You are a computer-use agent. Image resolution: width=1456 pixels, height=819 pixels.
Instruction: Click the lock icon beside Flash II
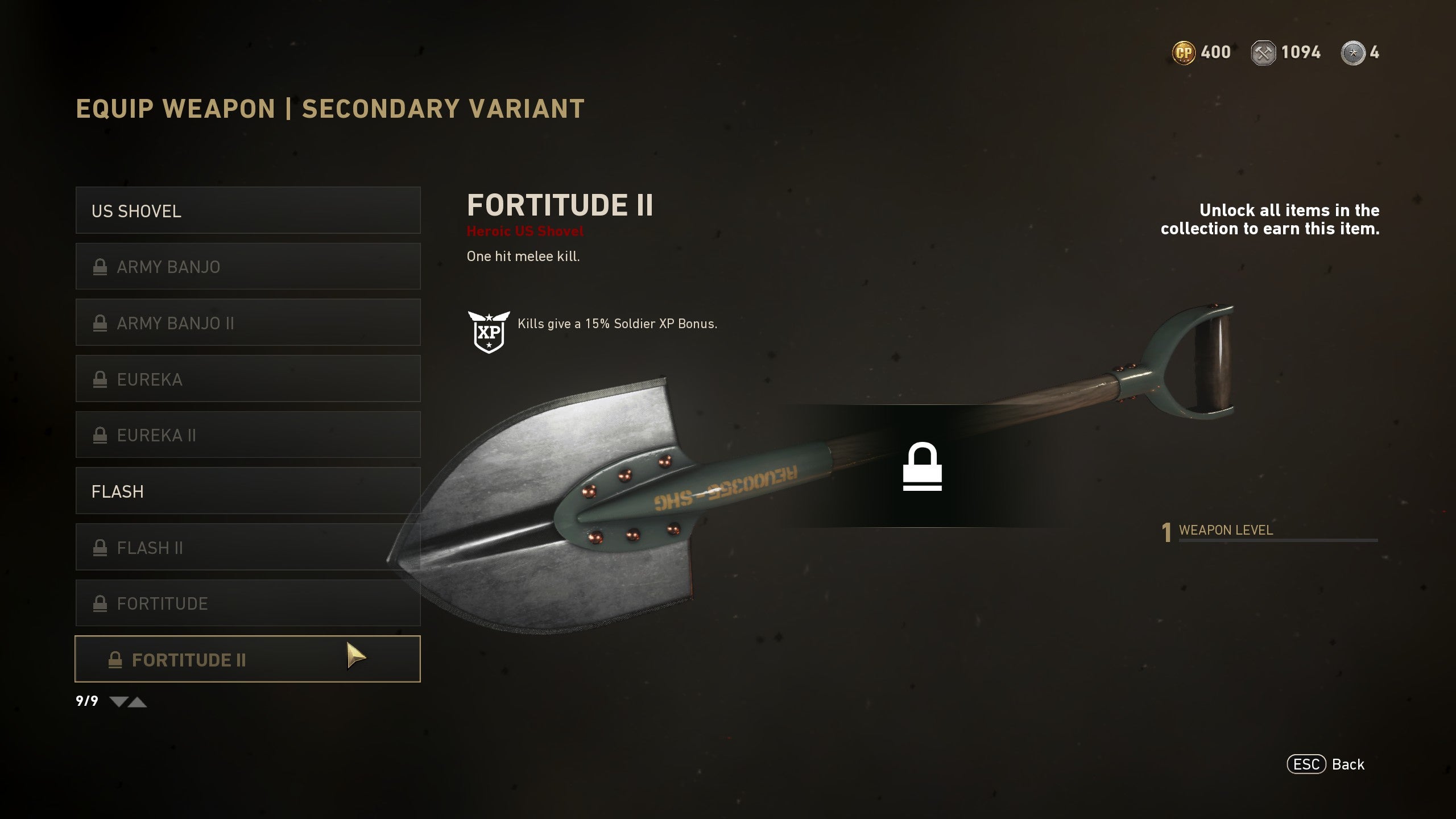100,548
